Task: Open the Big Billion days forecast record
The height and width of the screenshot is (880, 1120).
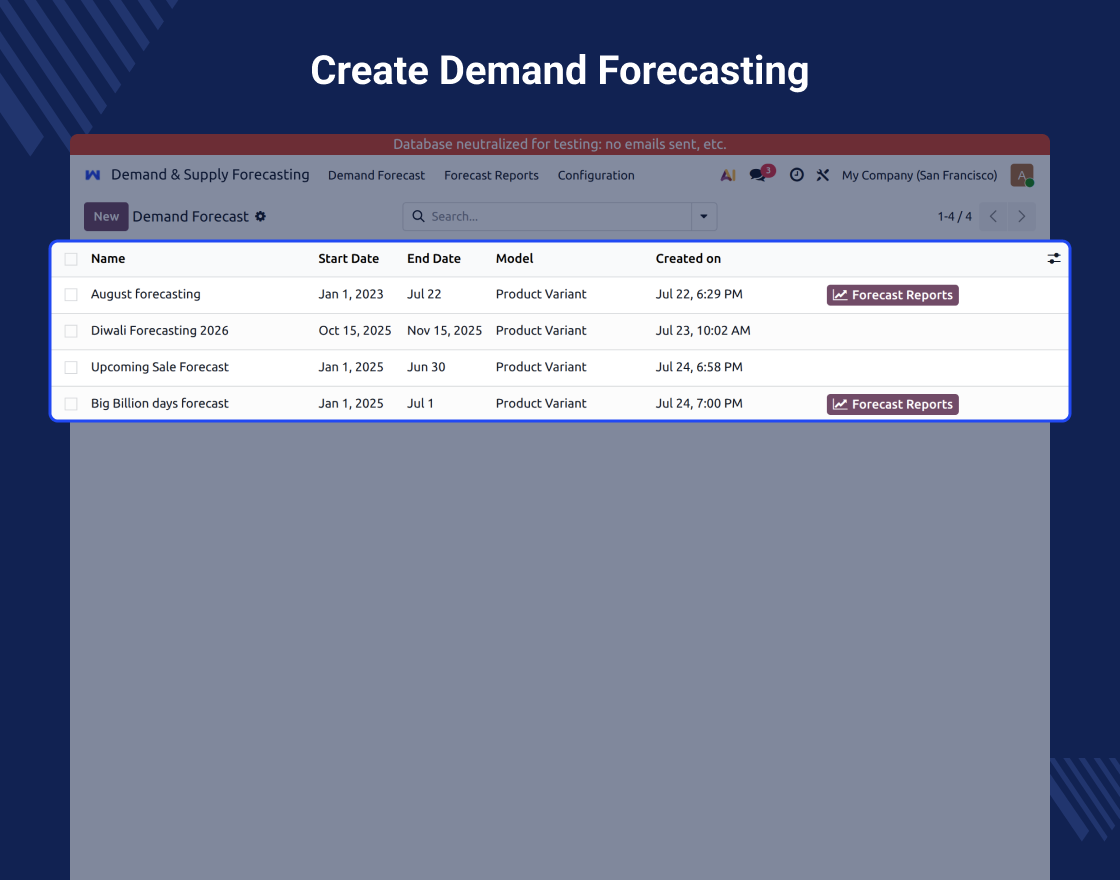Action: coord(159,404)
